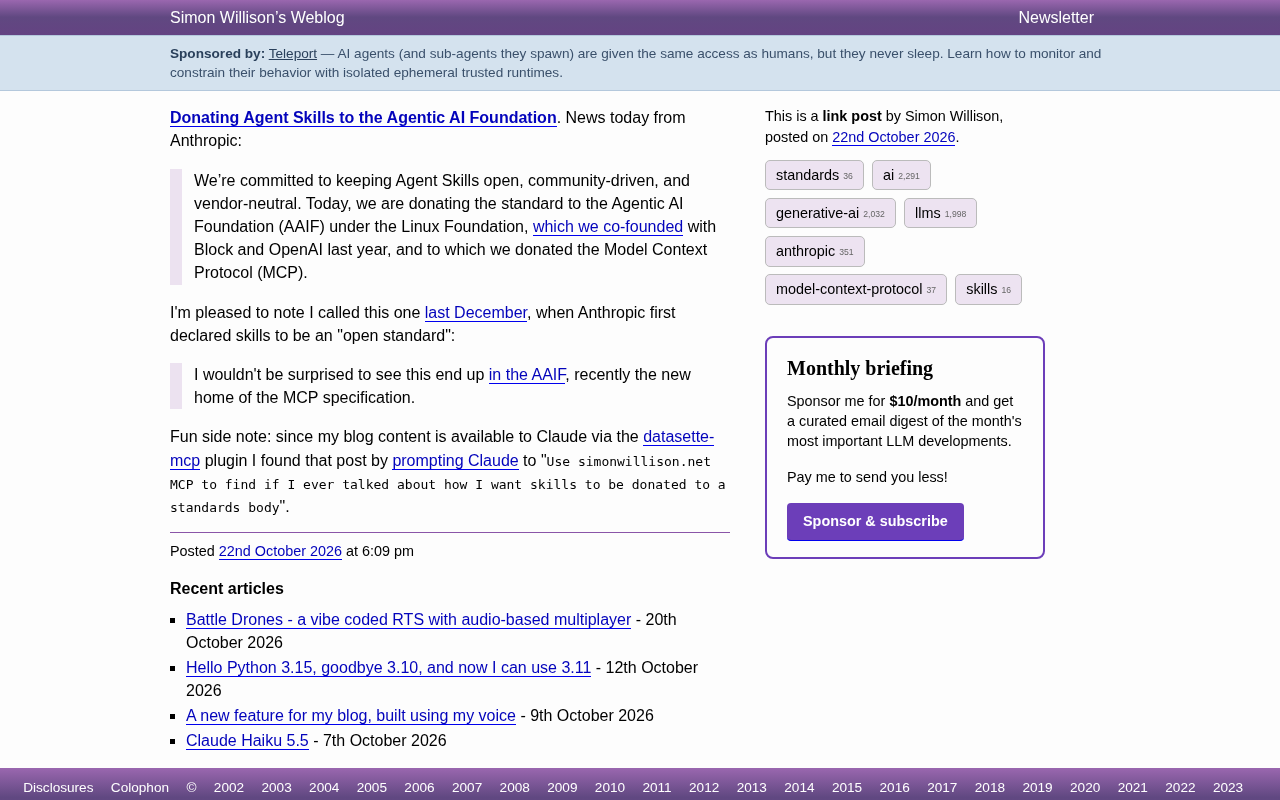Open the 'last December' link
Image resolution: width=1280 pixels, height=800 pixels.
476,313
